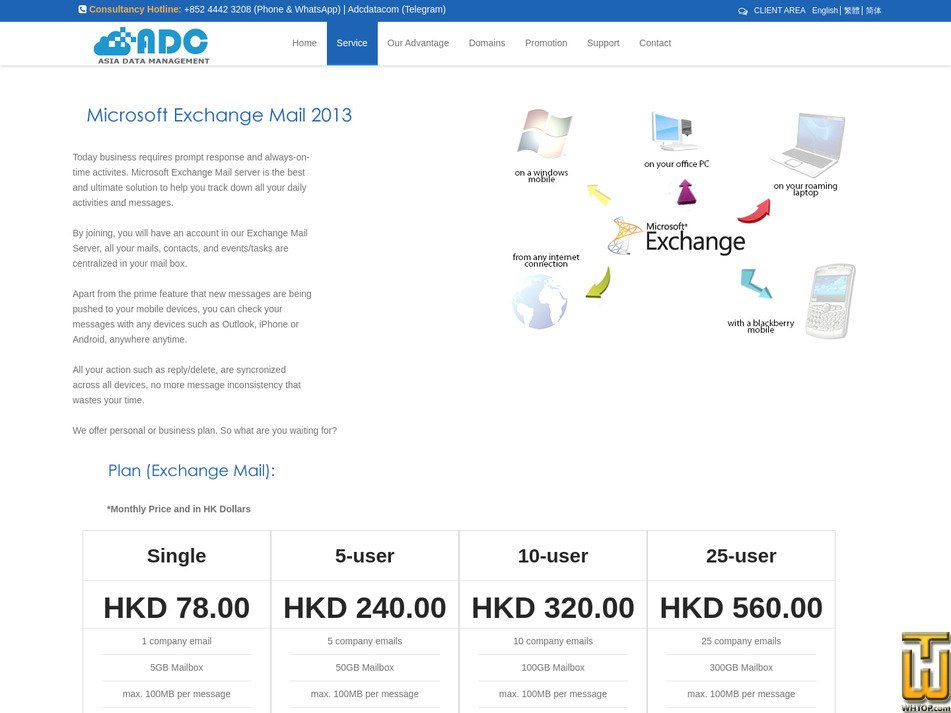Open the Domains menu
Image resolution: width=951 pixels, height=713 pixels.
(x=486, y=43)
